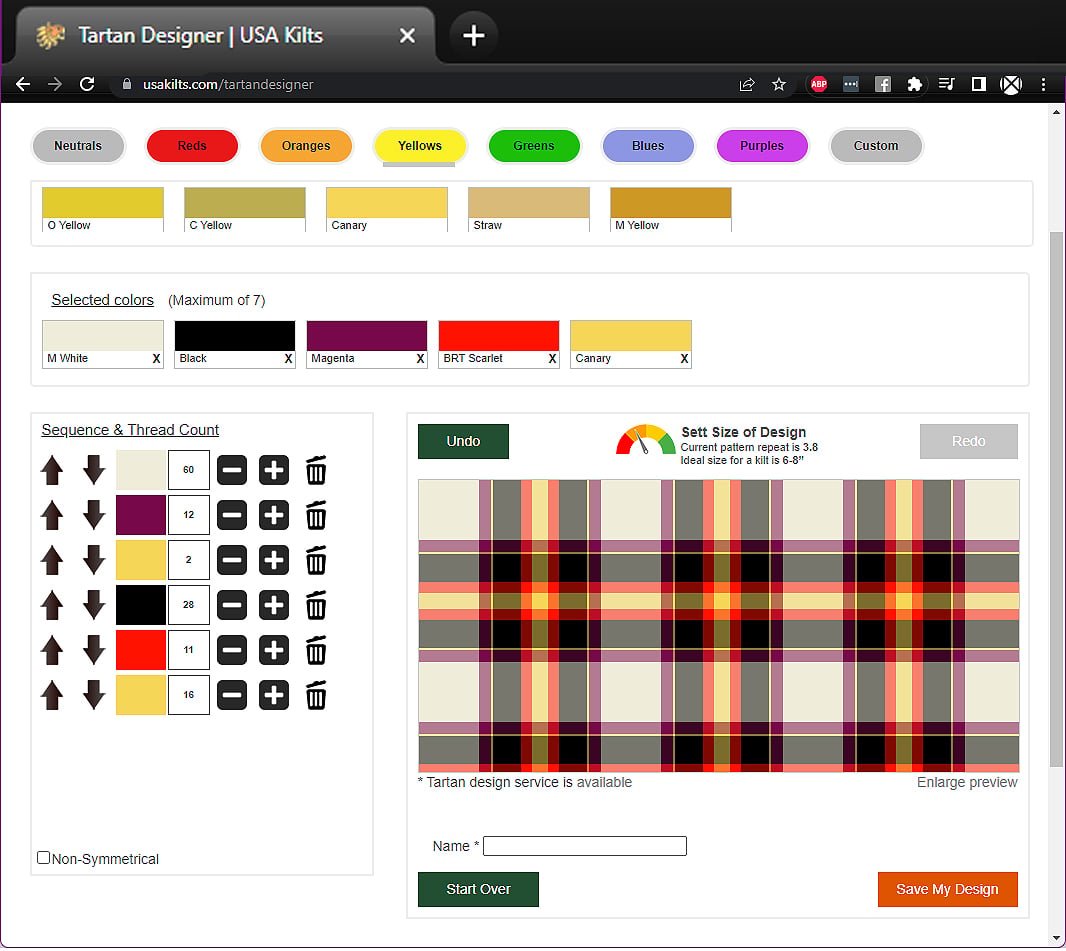Share this page via share icon

[x=746, y=84]
